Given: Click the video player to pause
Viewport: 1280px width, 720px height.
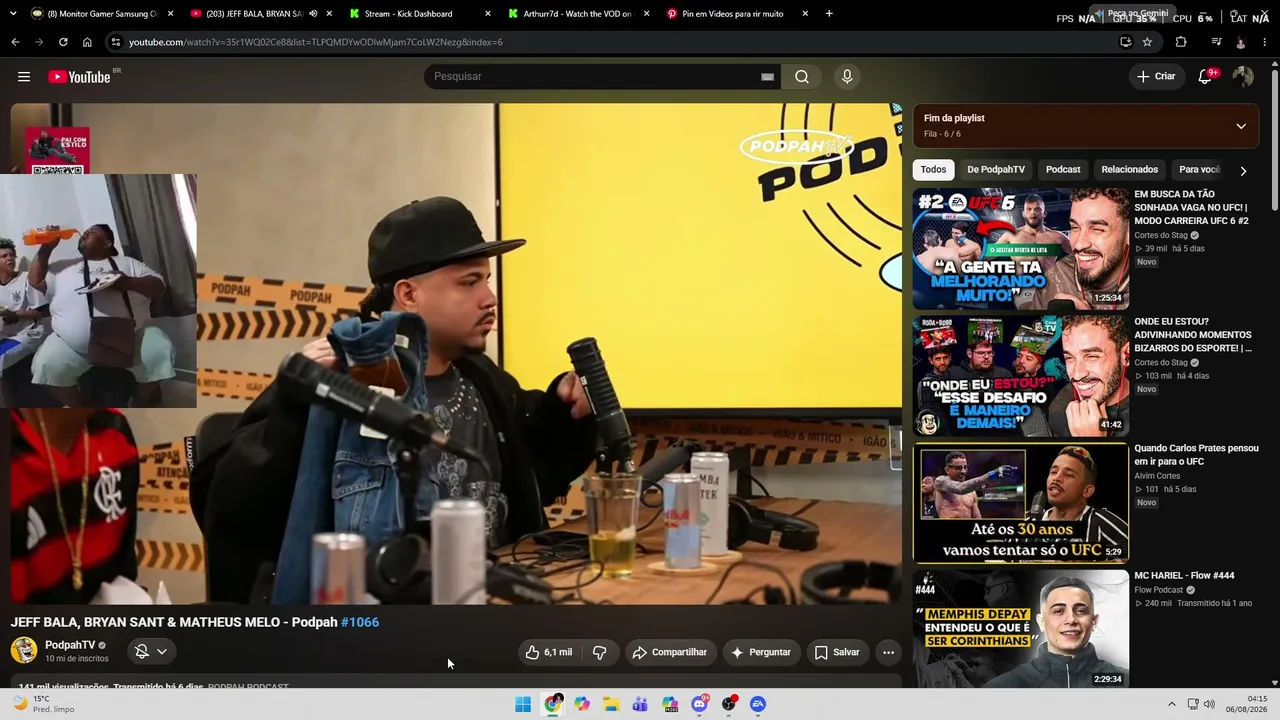Looking at the screenshot, I should click(456, 353).
